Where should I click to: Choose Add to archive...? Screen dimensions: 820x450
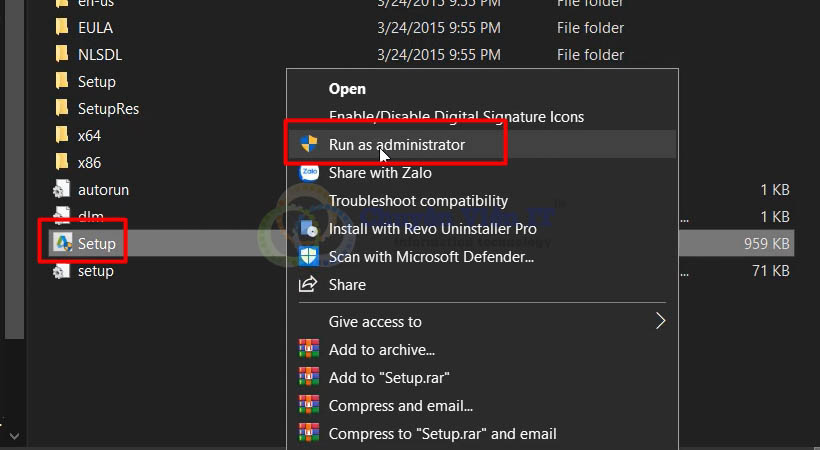pos(382,350)
